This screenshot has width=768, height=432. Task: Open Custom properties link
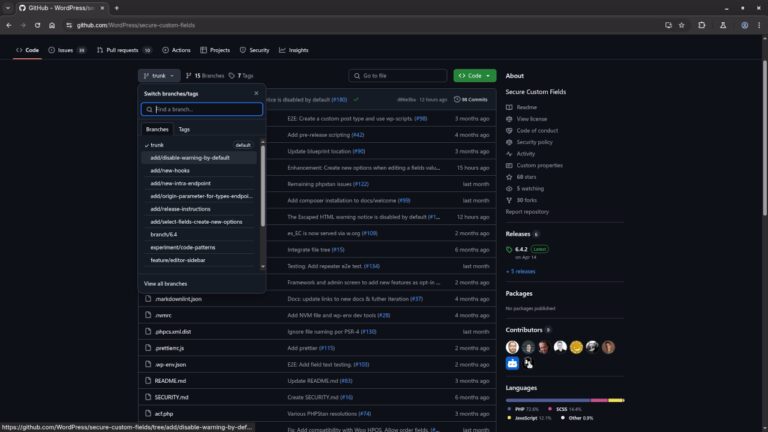tap(534, 166)
